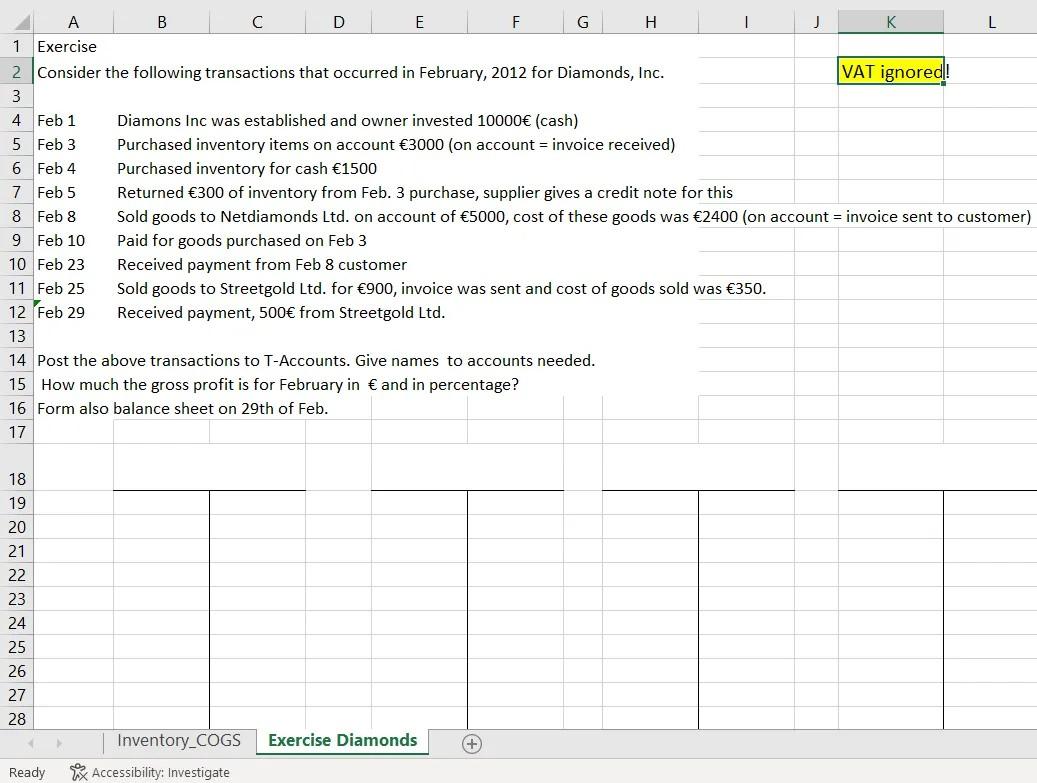This screenshot has height=783, width=1037.
Task: Switch to the Inventory_COGS sheet tab
Action: coord(179,741)
